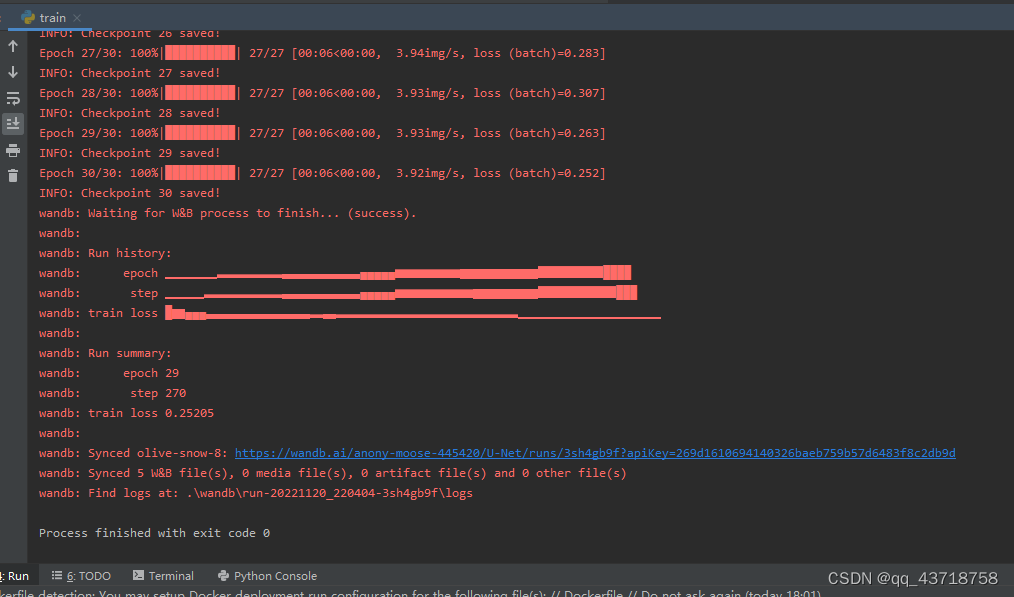Open the wandb.ai run URL link
Viewport: 1014px width, 597px height.
tap(595, 453)
